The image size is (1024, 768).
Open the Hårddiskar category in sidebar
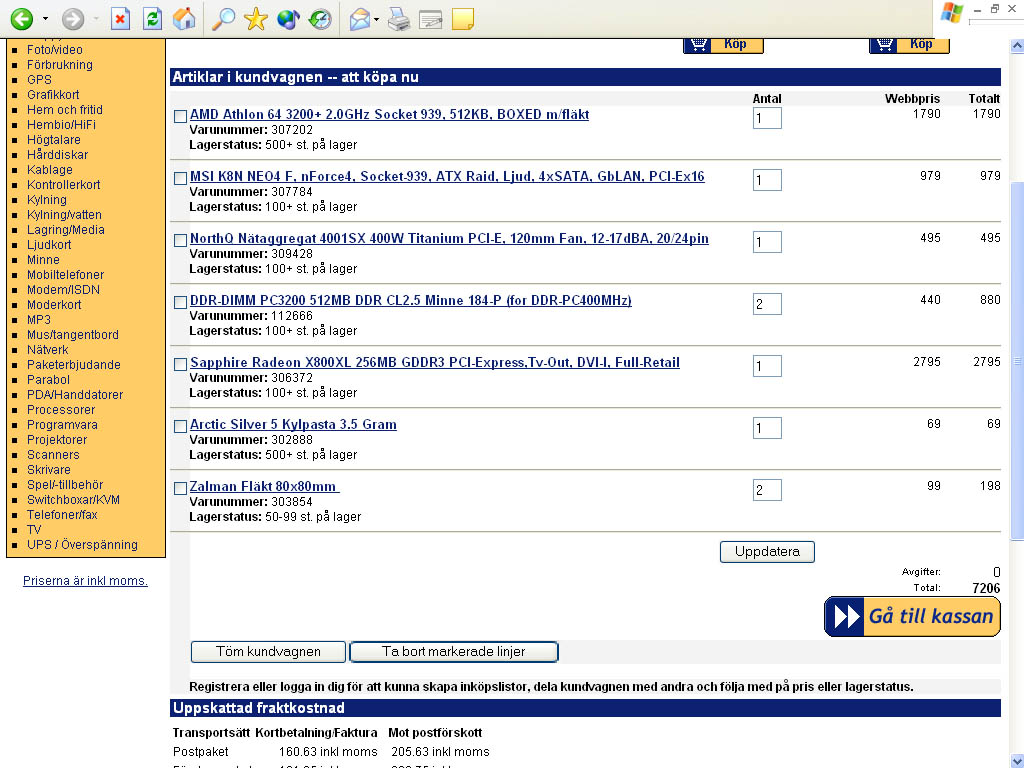[x=57, y=155]
